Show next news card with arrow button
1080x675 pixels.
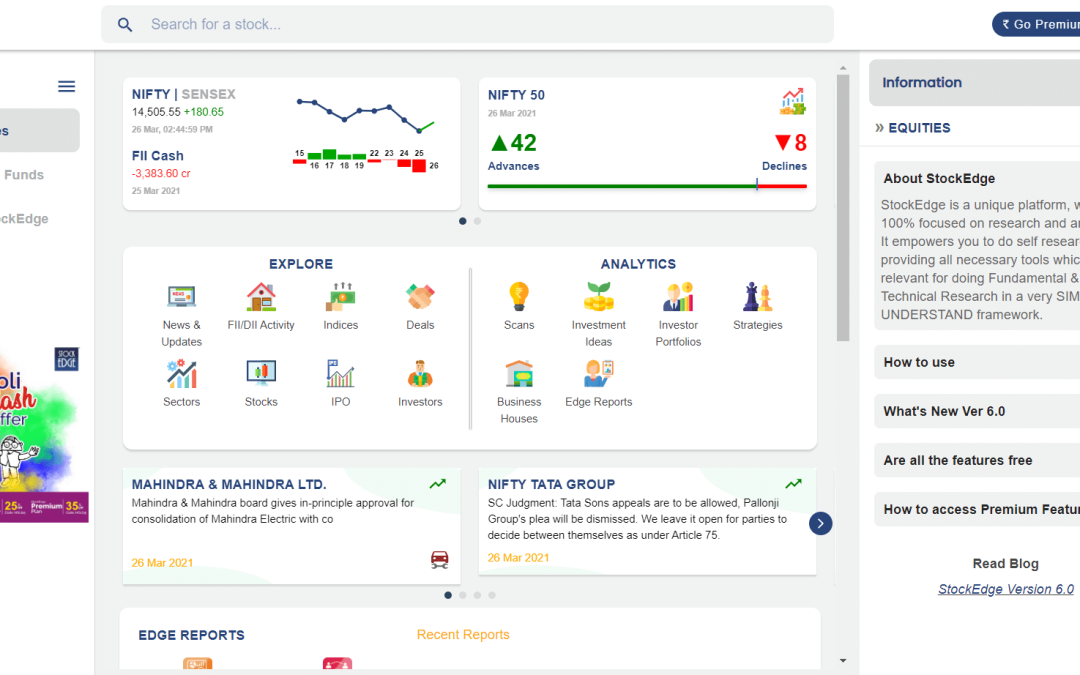[820, 523]
